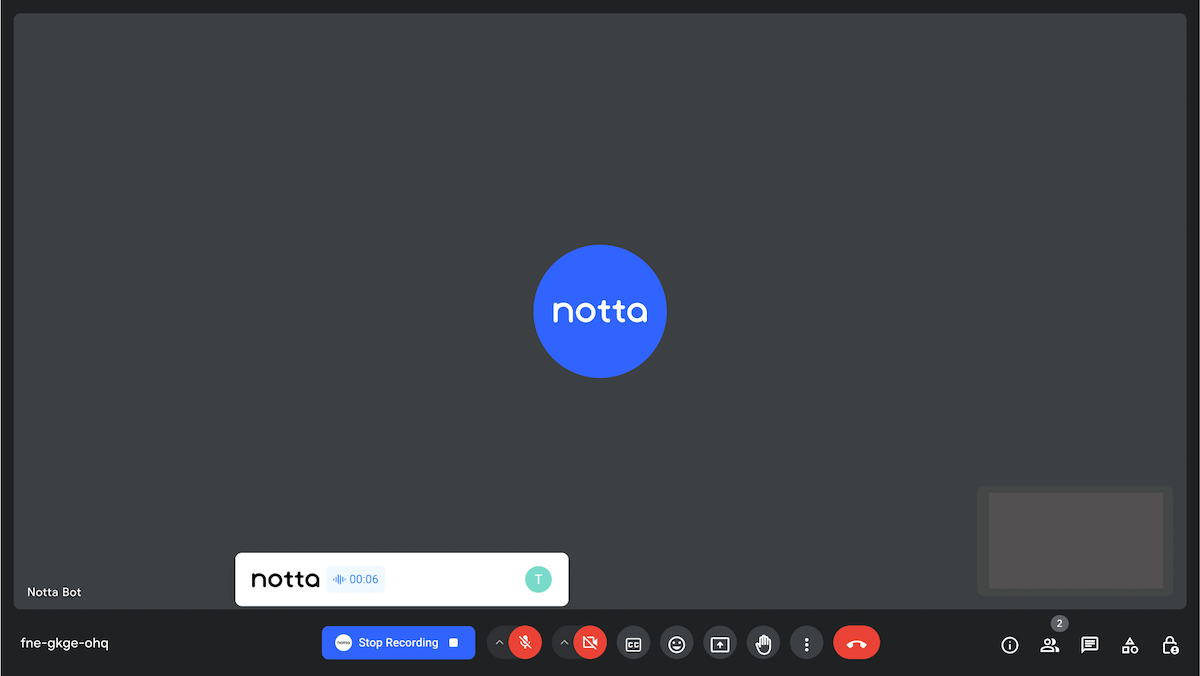Open the emoji reactions picker

coord(677,643)
